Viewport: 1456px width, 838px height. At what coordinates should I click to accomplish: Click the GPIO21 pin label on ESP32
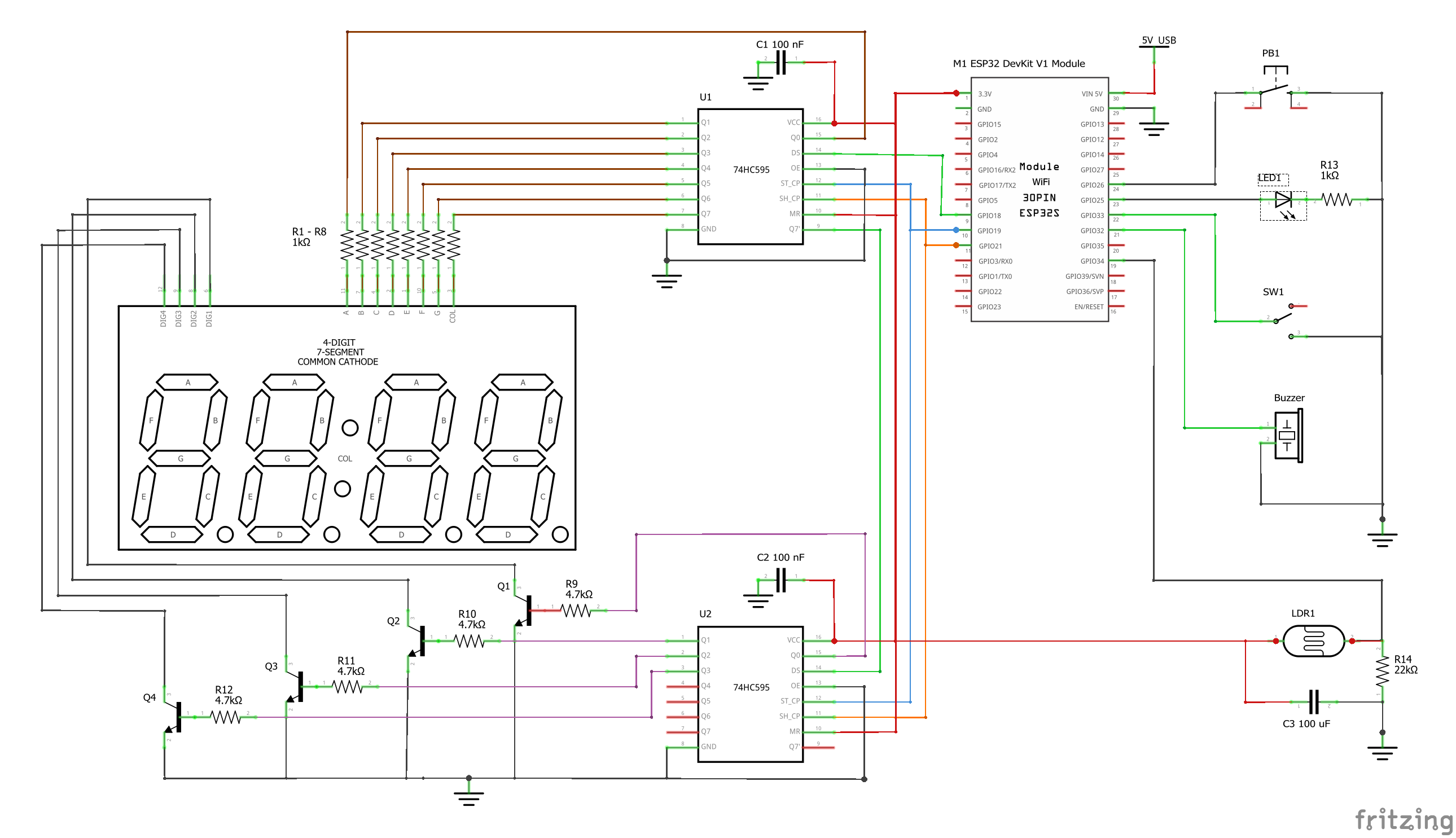[990, 247]
